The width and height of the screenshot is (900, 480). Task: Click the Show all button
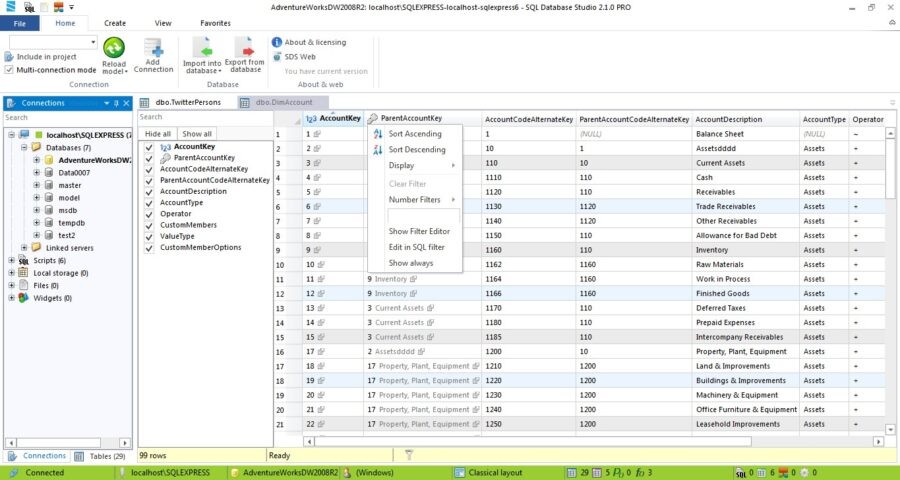pyautogui.click(x=197, y=134)
